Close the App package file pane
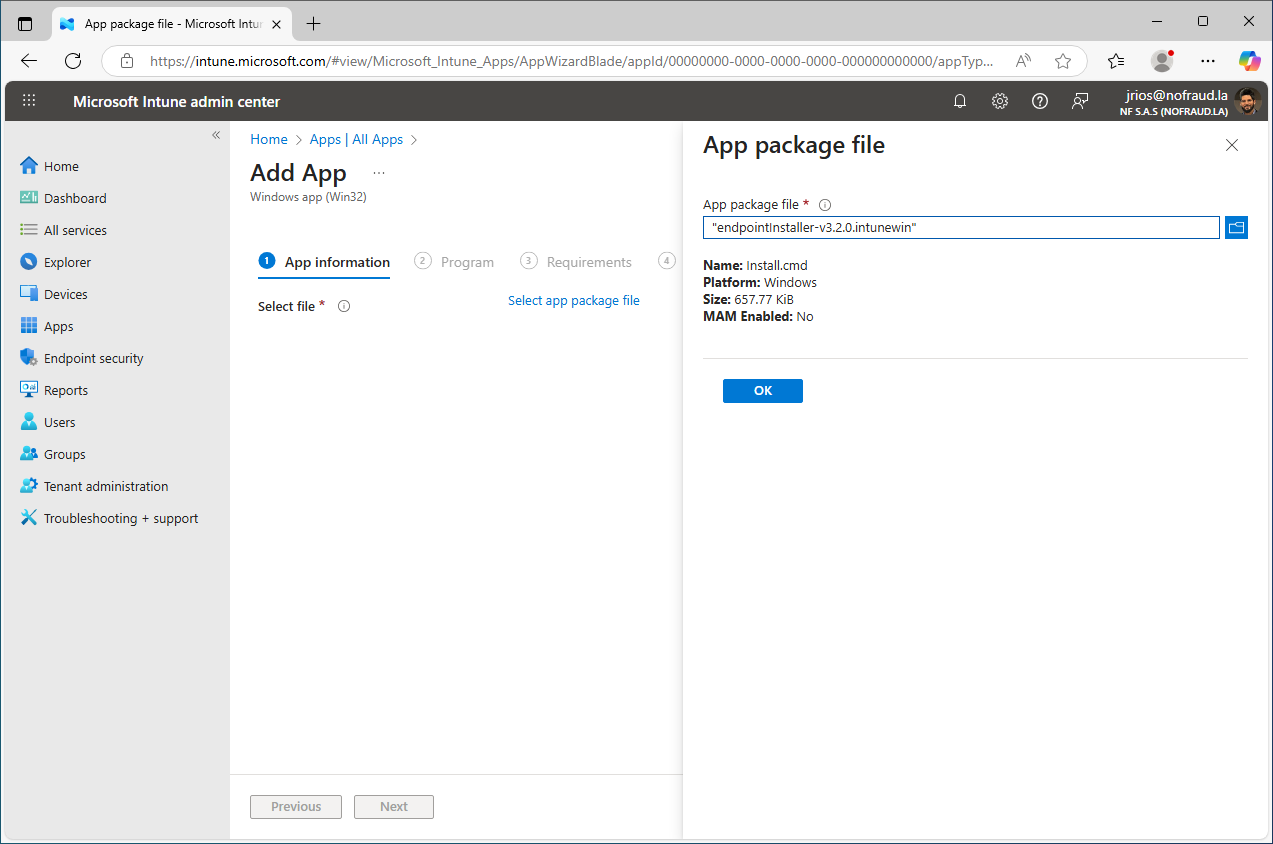 coord(1232,145)
